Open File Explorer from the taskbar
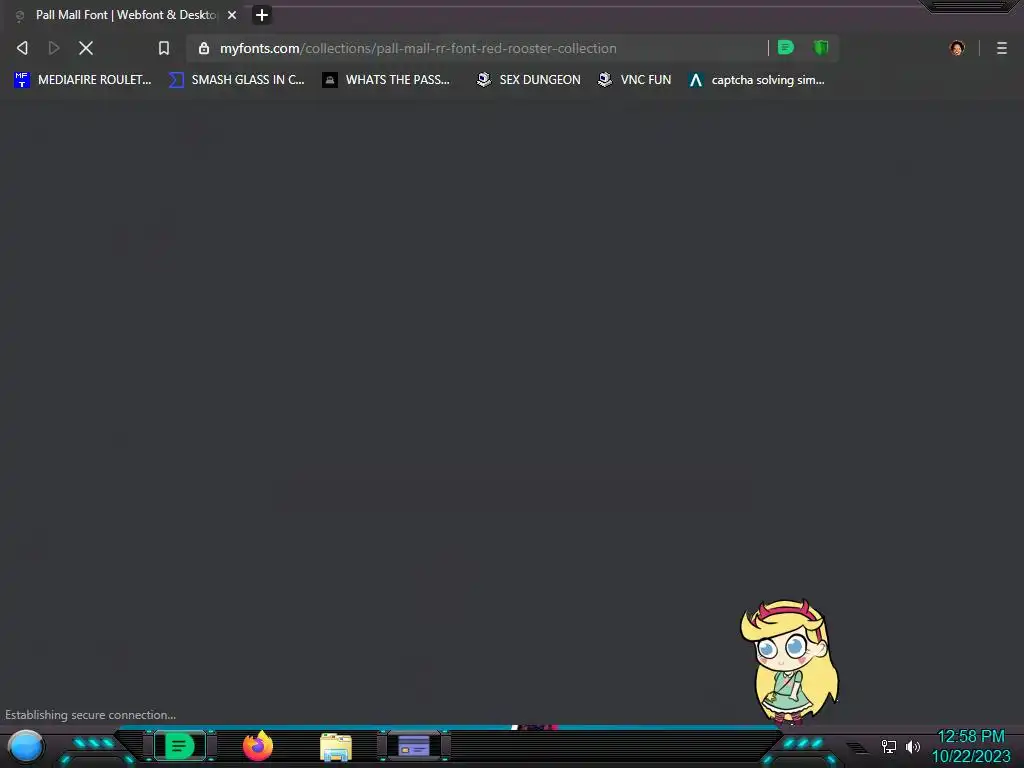1024x768 pixels. tap(336, 747)
